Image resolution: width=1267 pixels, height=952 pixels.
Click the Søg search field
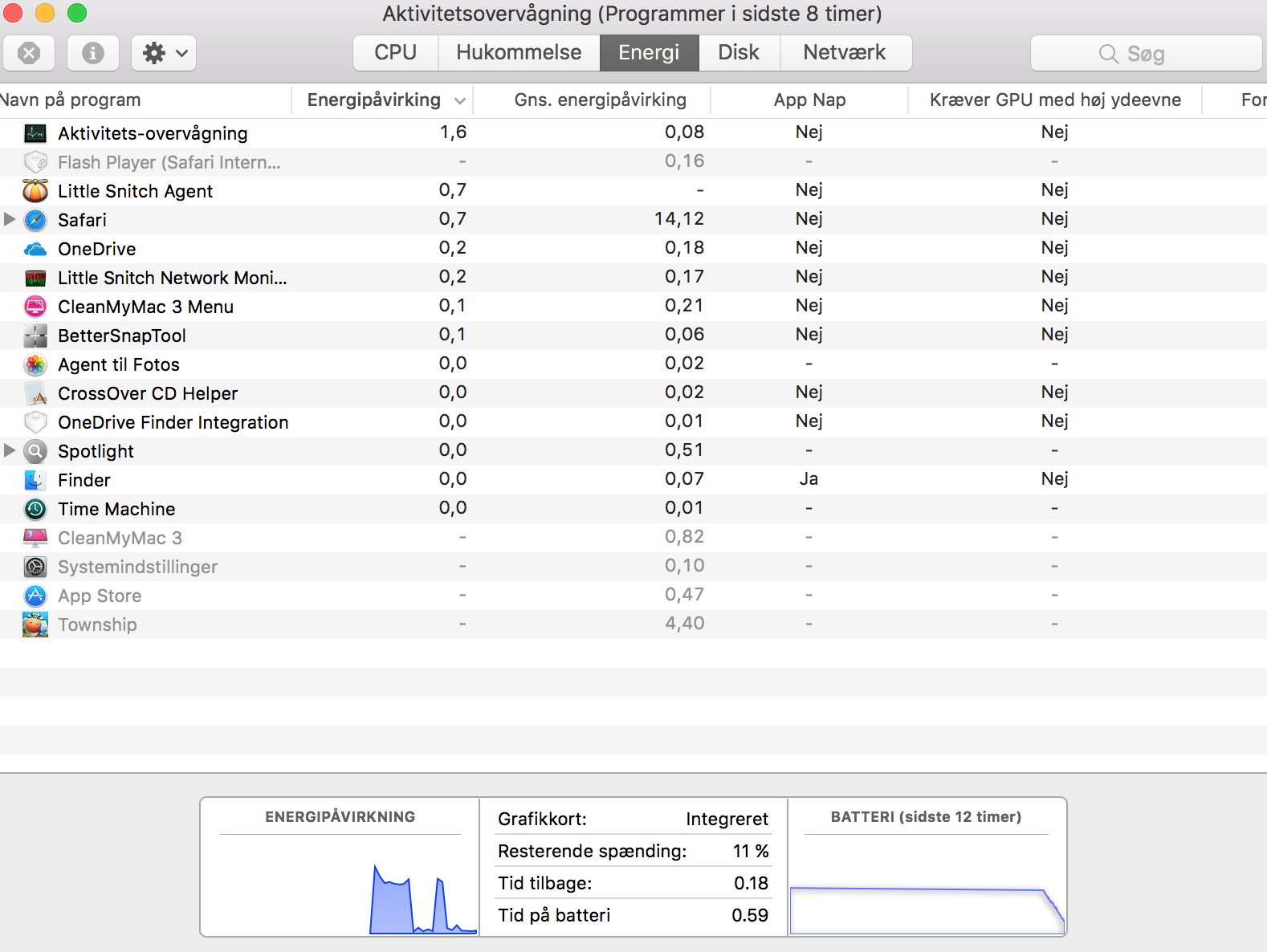(x=1146, y=53)
